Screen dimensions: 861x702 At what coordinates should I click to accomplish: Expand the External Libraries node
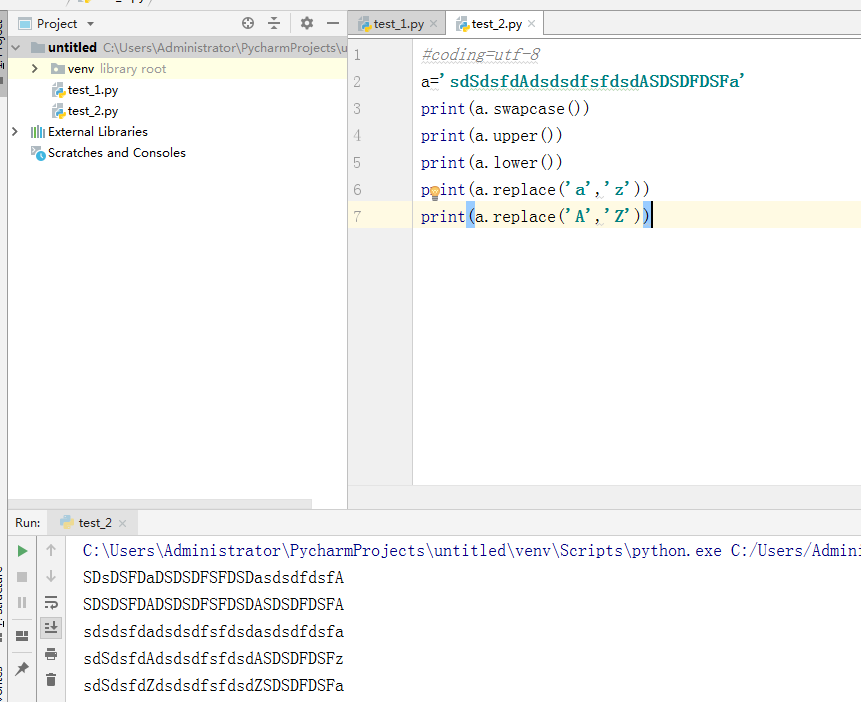click(x=15, y=132)
